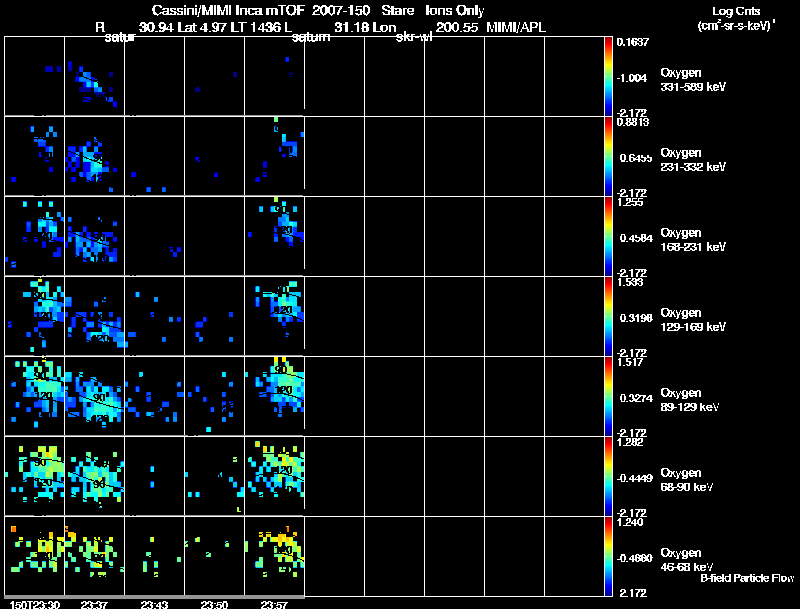Click the 'skr-wl' label above the panels
The width and height of the screenshot is (800, 609).
click(x=414, y=37)
